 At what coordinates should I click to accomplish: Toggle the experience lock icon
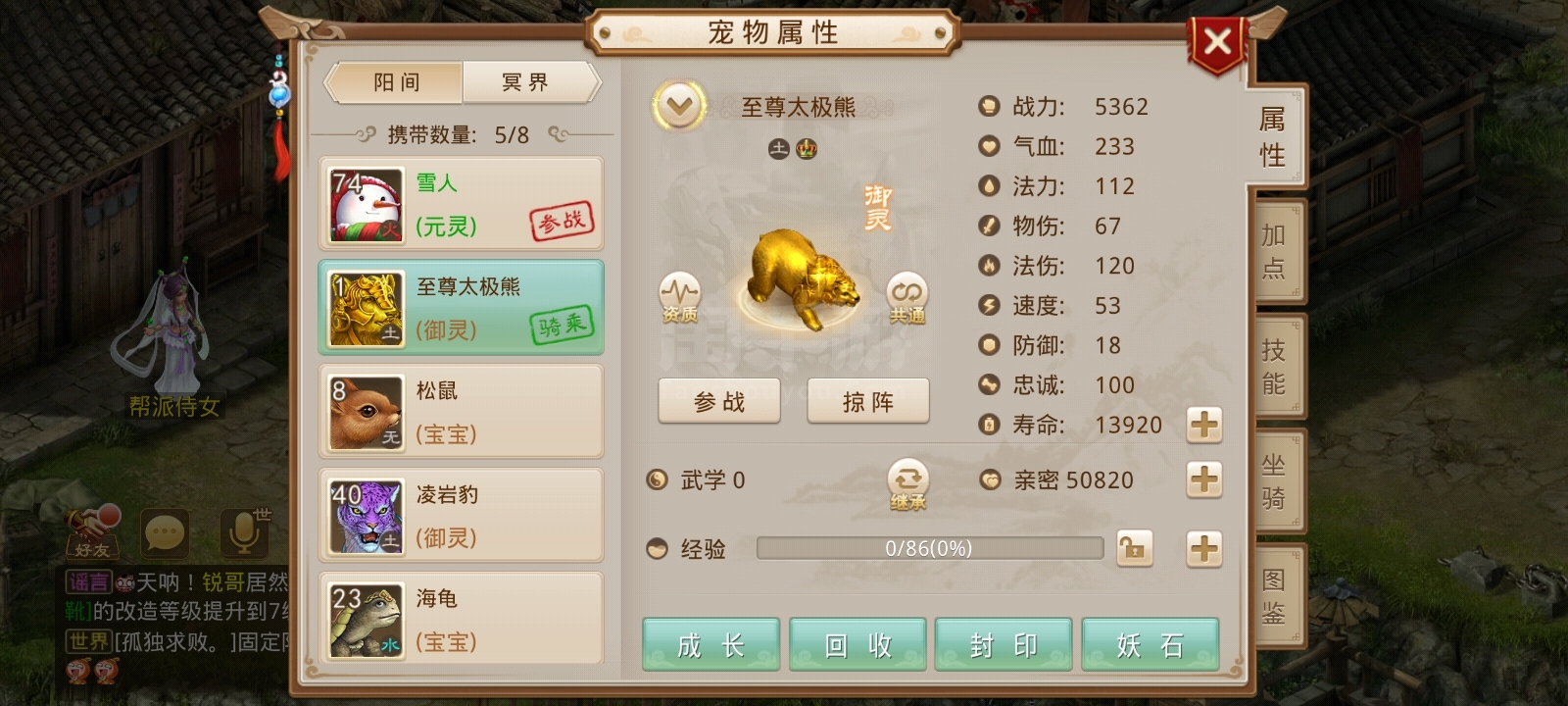1134,548
